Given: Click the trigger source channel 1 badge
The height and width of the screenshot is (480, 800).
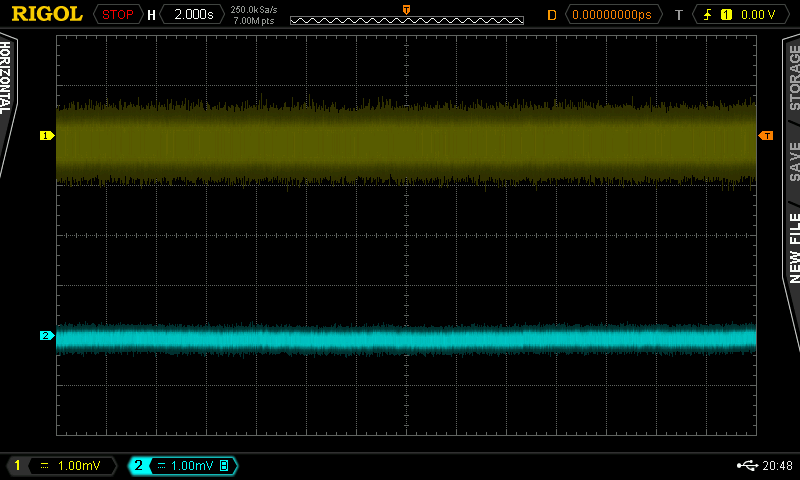Looking at the screenshot, I should point(726,15).
